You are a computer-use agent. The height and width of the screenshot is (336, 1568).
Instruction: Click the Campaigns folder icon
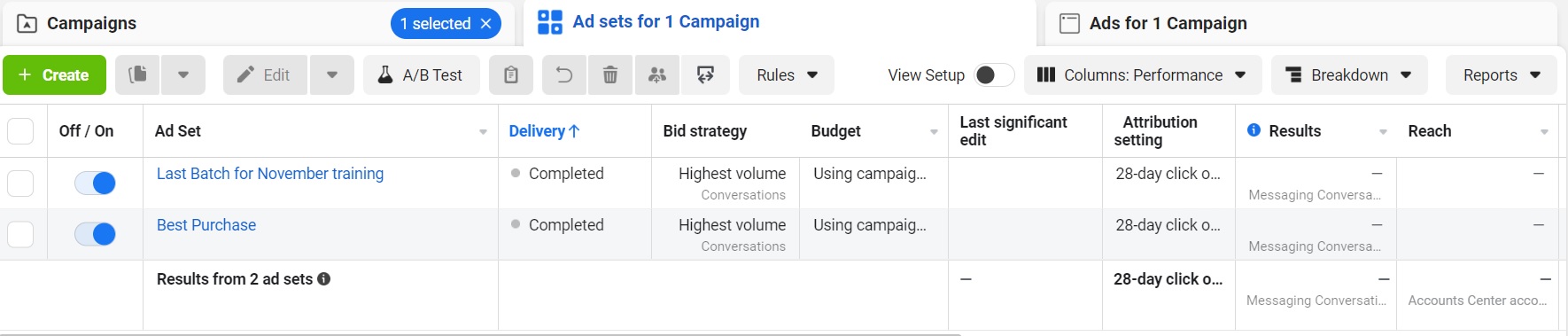pos(27,24)
